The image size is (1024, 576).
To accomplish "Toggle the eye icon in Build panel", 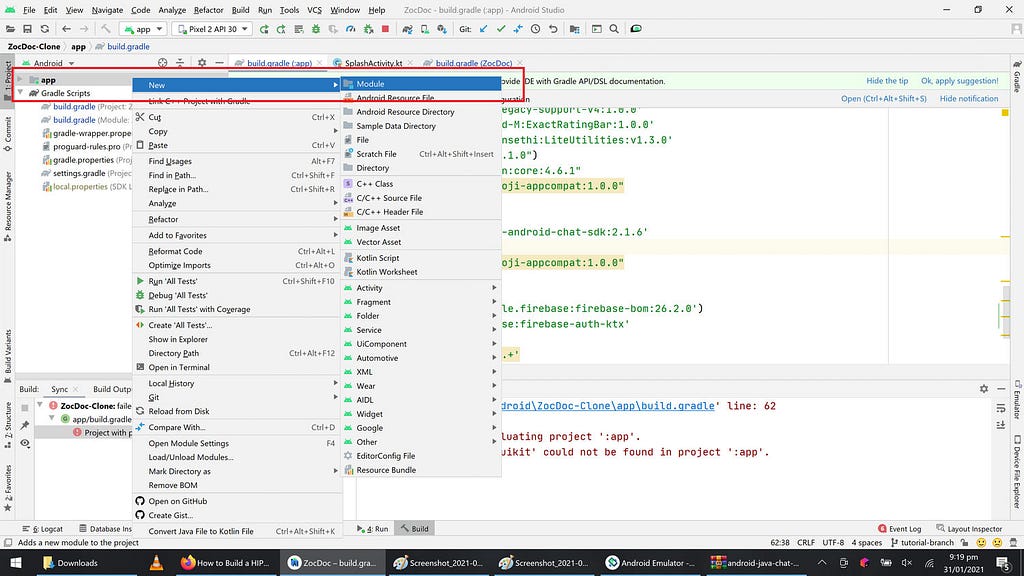I will [x=25, y=443].
